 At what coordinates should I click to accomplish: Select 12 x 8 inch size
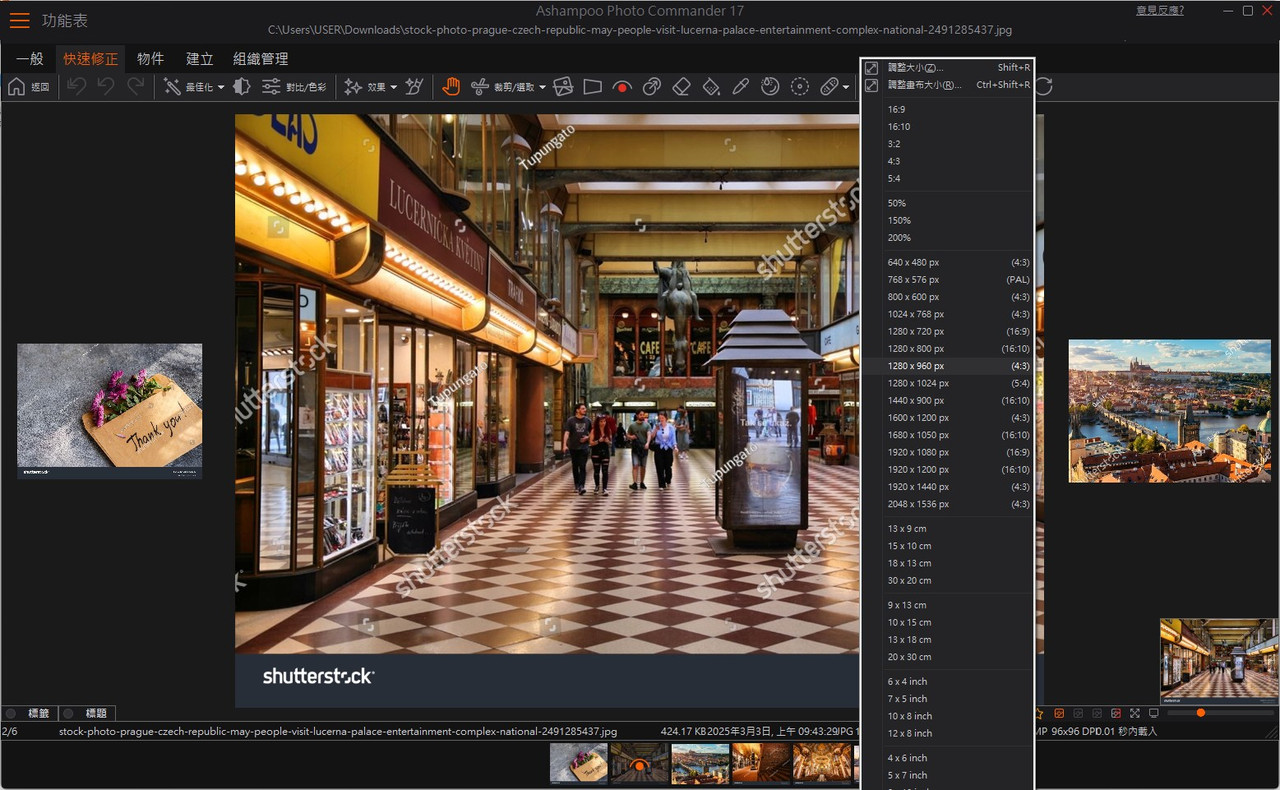947,733
